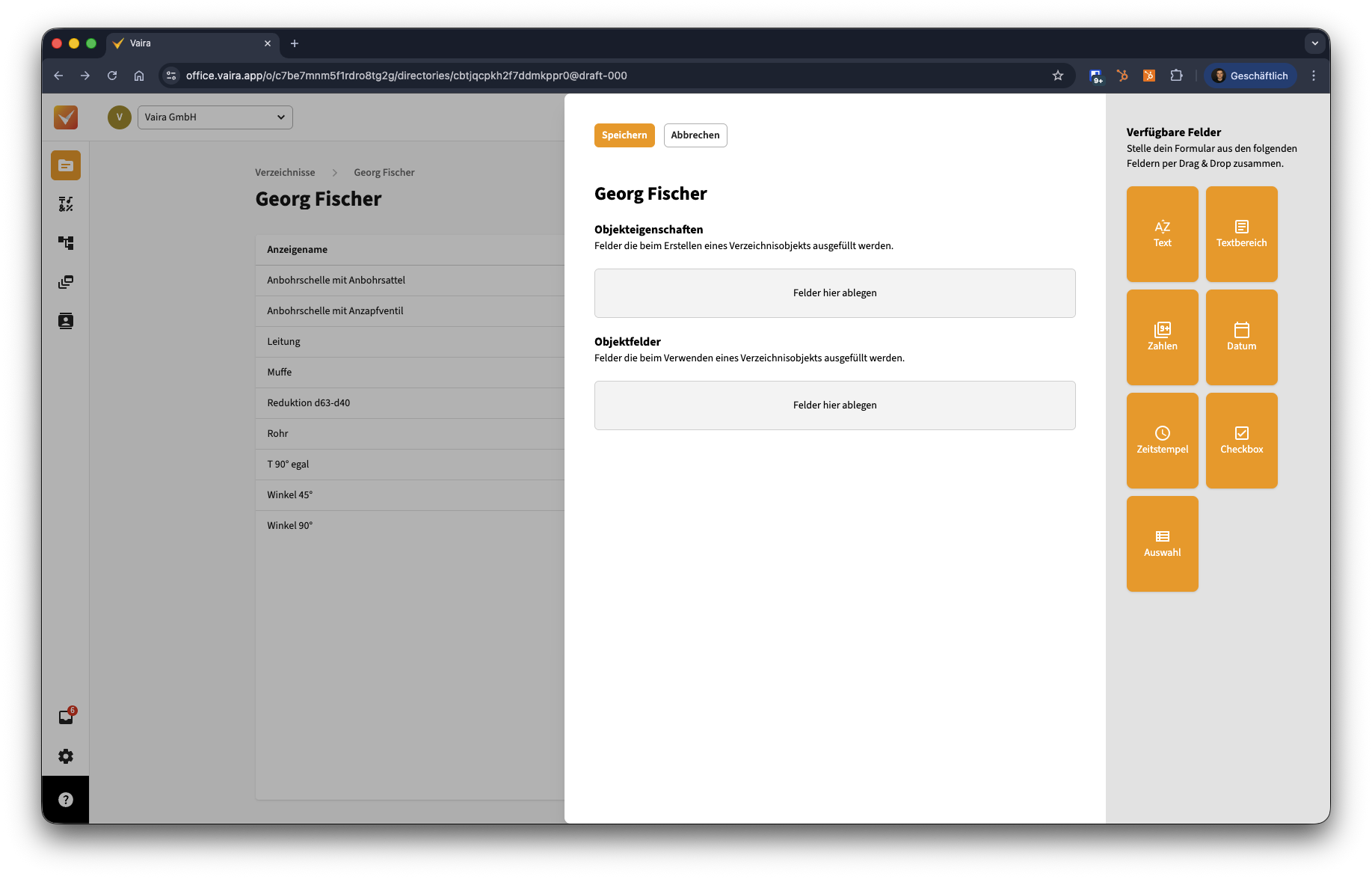Click the Checkbox field tile
This screenshot has height=879, width=1372.
click(1241, 441)
